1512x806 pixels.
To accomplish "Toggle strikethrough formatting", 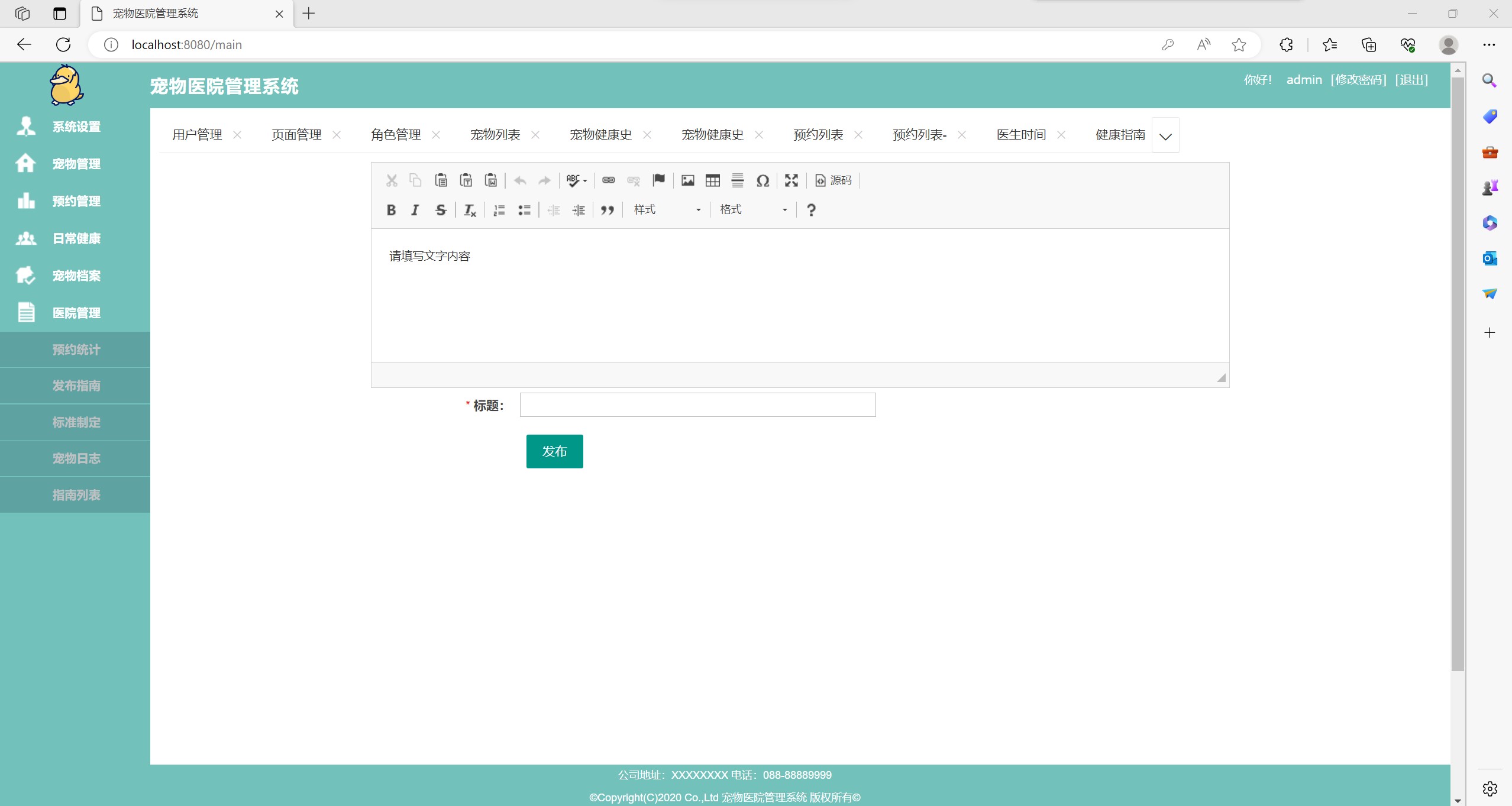I will [441, 210].
